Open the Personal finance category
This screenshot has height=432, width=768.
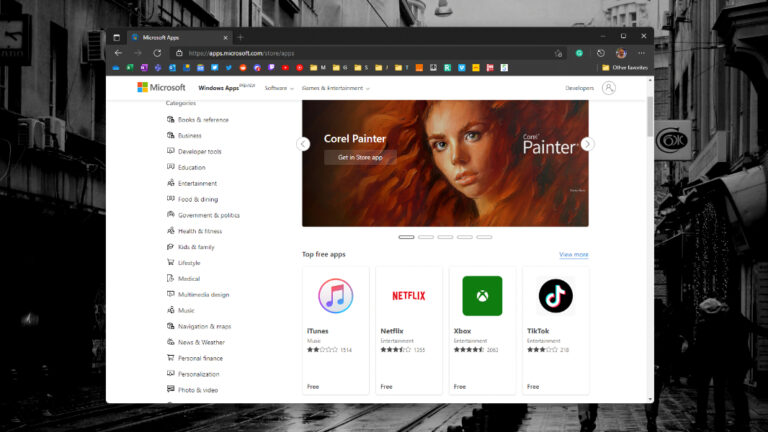point(195,358)
